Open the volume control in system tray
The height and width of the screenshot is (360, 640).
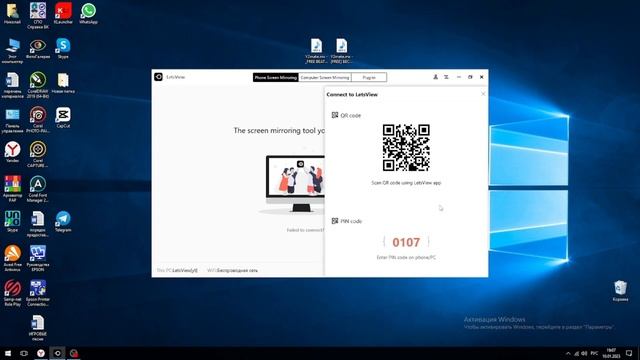tap(584, 353)
